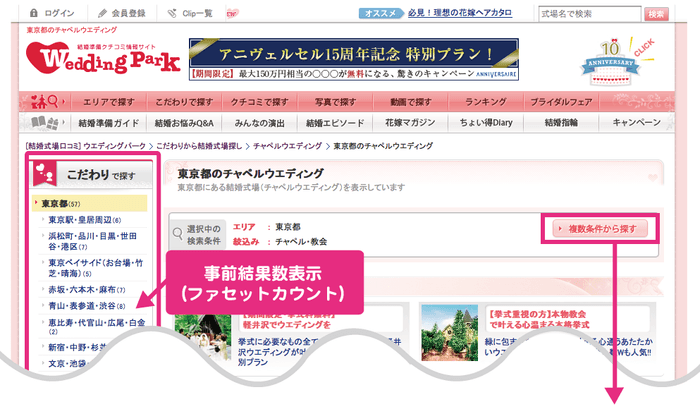Open キャンペーン tab
This screenshot has height=407, width=700.
637,123
